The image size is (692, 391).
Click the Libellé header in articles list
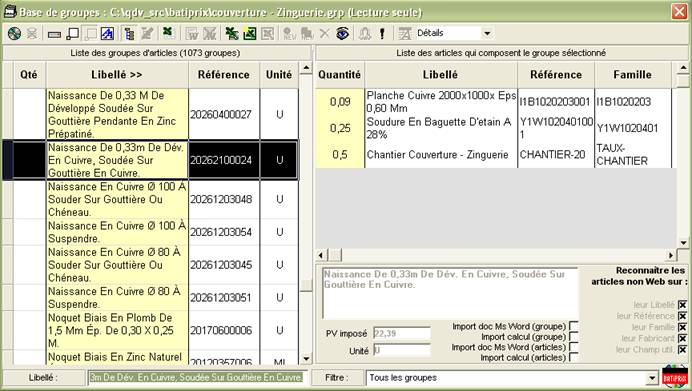440,75
